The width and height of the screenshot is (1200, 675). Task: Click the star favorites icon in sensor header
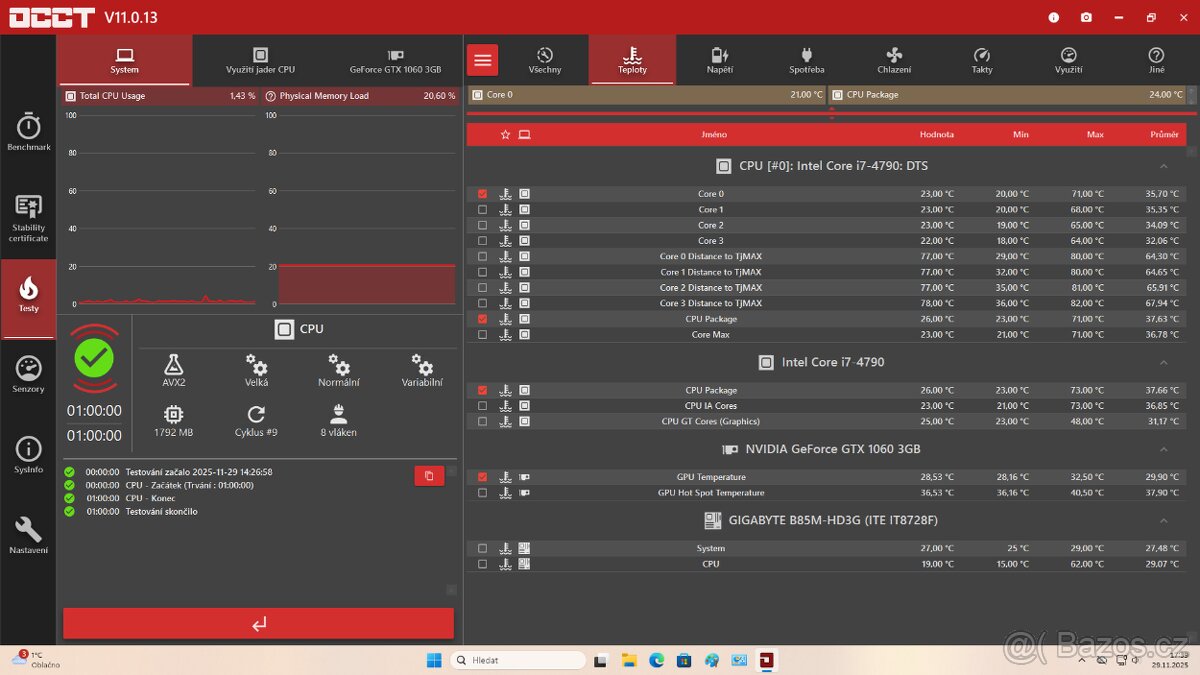tap(505, 134)
